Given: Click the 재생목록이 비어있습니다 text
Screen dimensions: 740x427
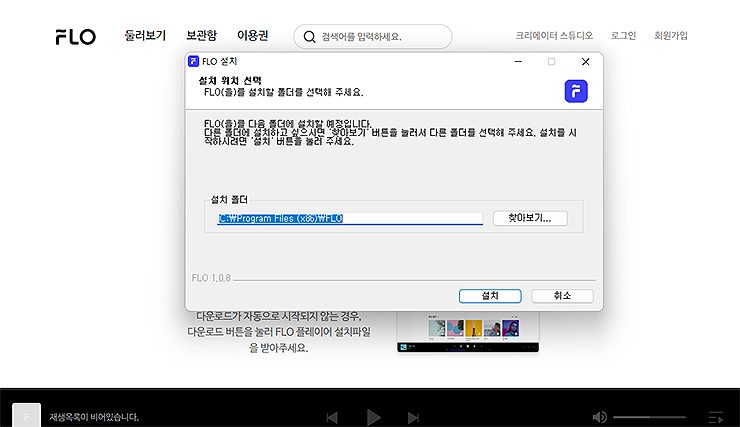Looking at the screenshot, I should click(94, 417).
